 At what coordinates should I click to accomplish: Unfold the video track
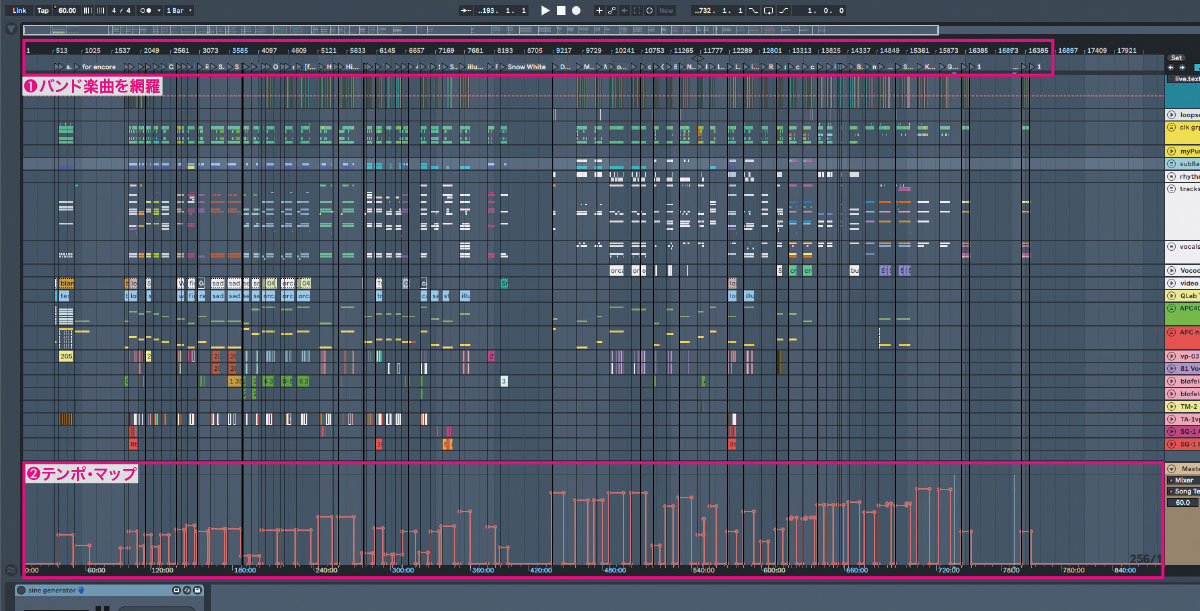click(1172, 283)
